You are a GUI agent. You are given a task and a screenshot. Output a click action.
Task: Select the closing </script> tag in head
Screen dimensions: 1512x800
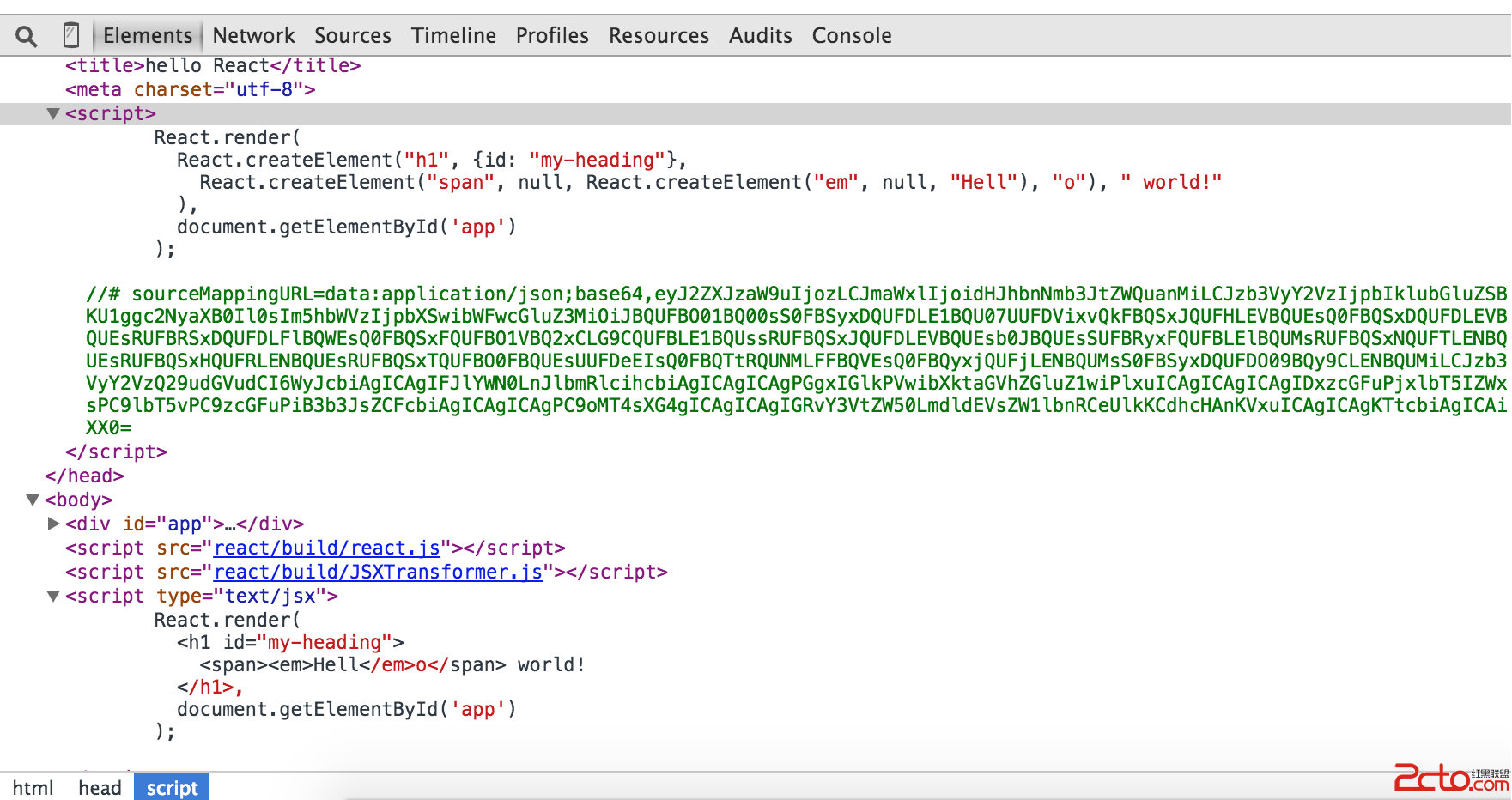pos(116,452)
